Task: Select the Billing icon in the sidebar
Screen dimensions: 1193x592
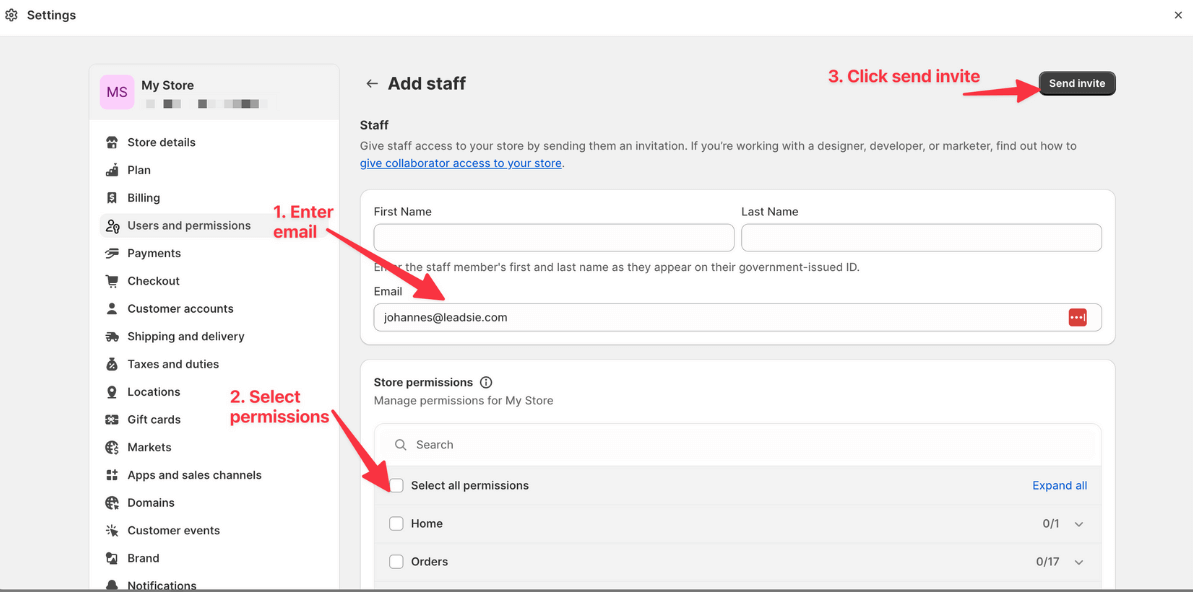Action: pos(110,197)
